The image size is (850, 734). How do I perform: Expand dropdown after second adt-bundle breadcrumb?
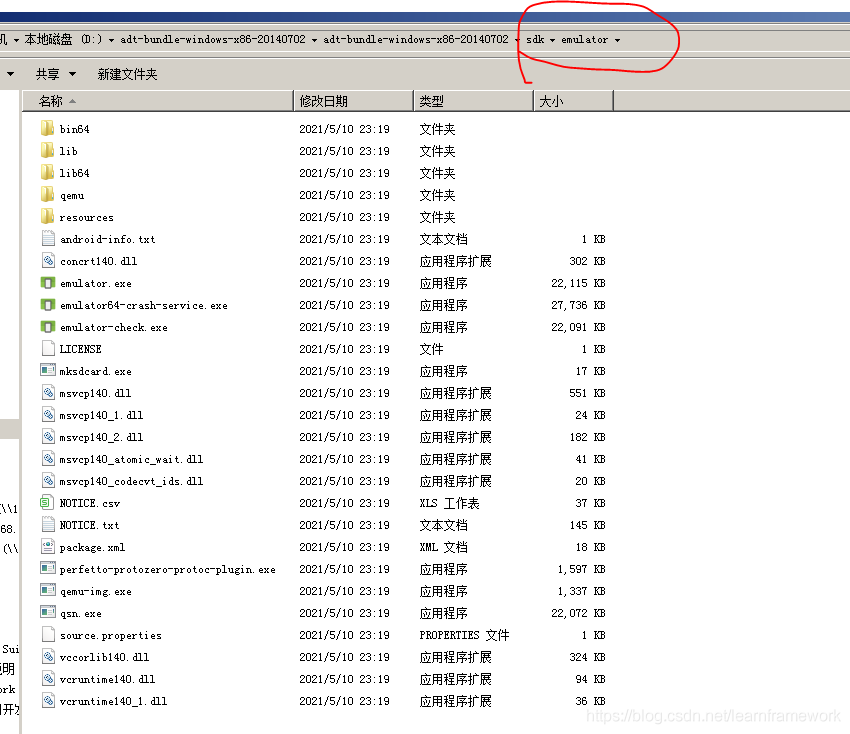click(517, 40)
